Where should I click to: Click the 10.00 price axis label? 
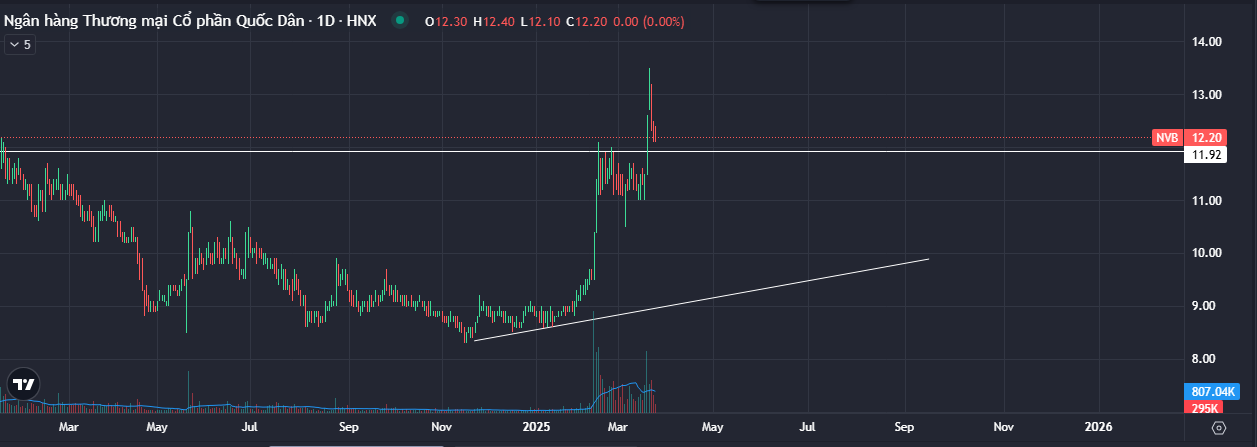point(1207,253)
